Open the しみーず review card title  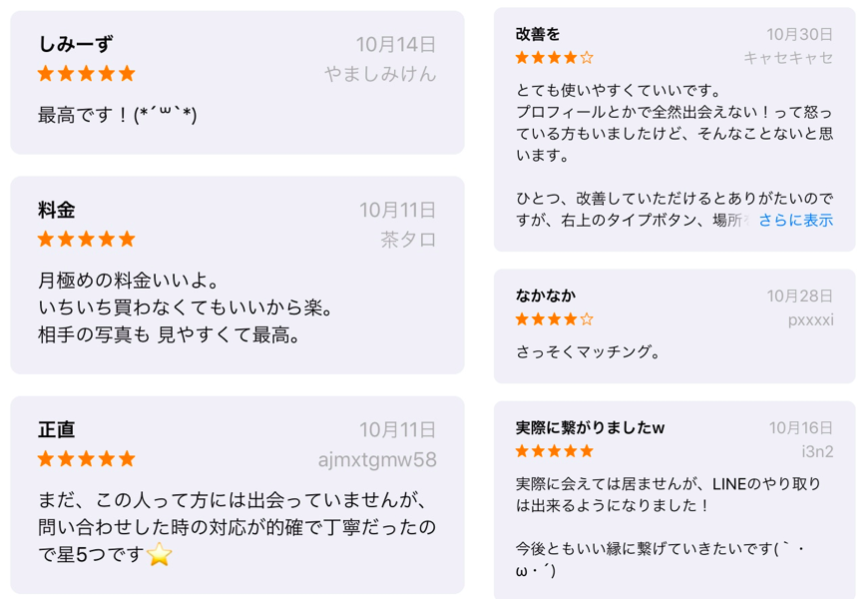75,44
